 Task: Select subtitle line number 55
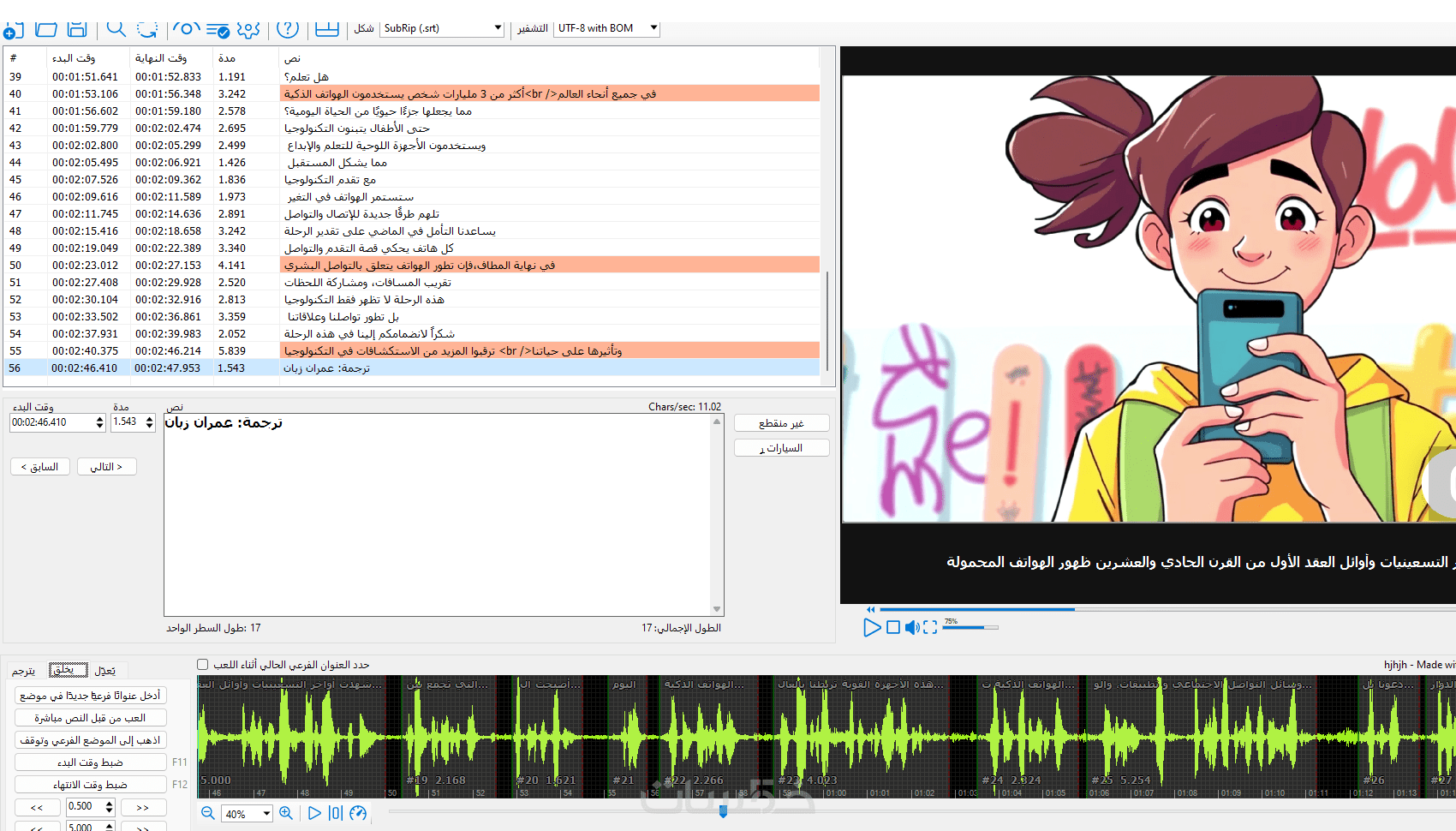(413, 351)
